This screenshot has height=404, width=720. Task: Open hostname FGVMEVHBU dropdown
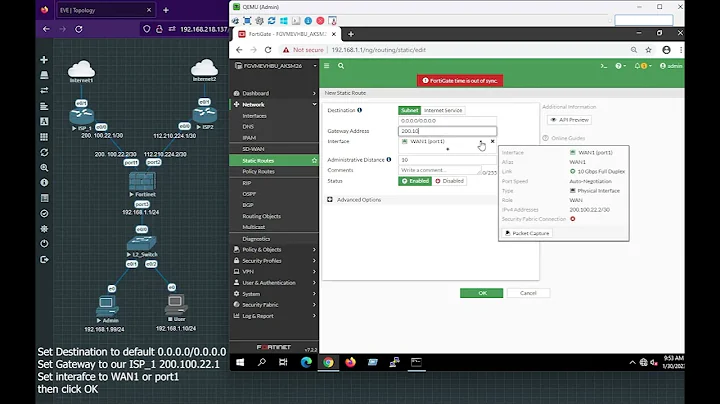point(275,66)
